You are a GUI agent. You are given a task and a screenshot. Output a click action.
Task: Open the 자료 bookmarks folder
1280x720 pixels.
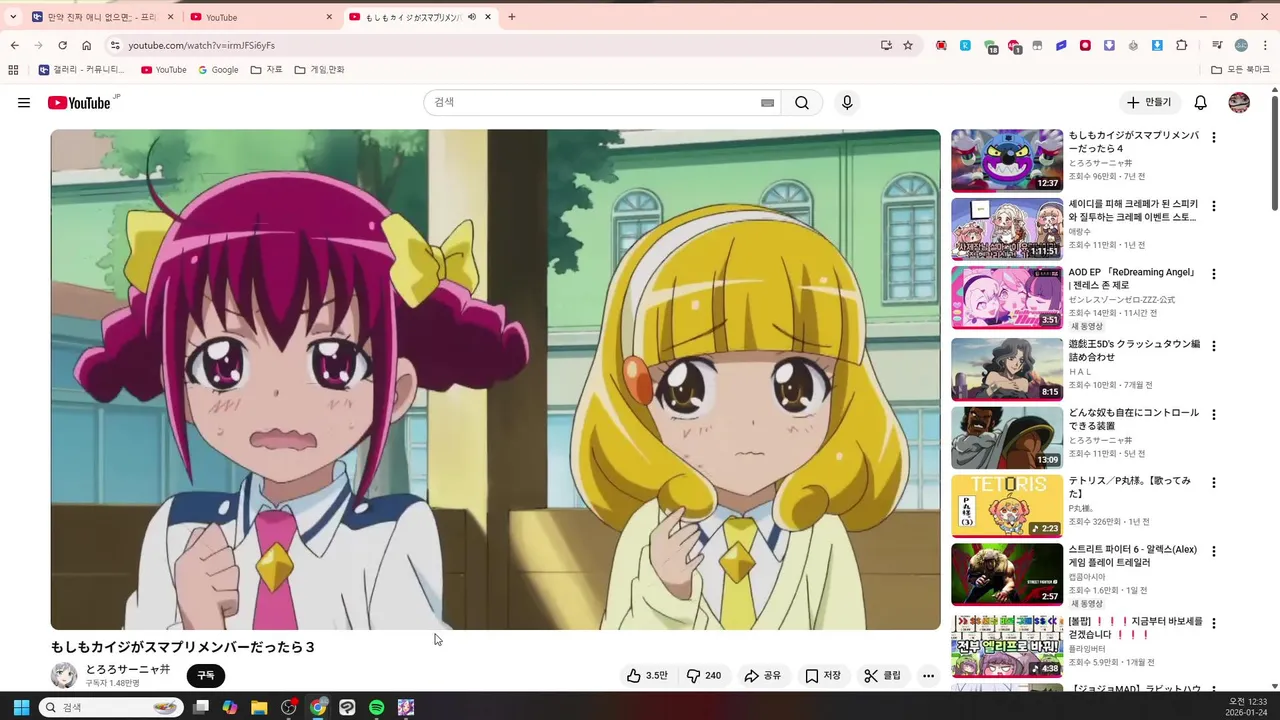[266, 70]
